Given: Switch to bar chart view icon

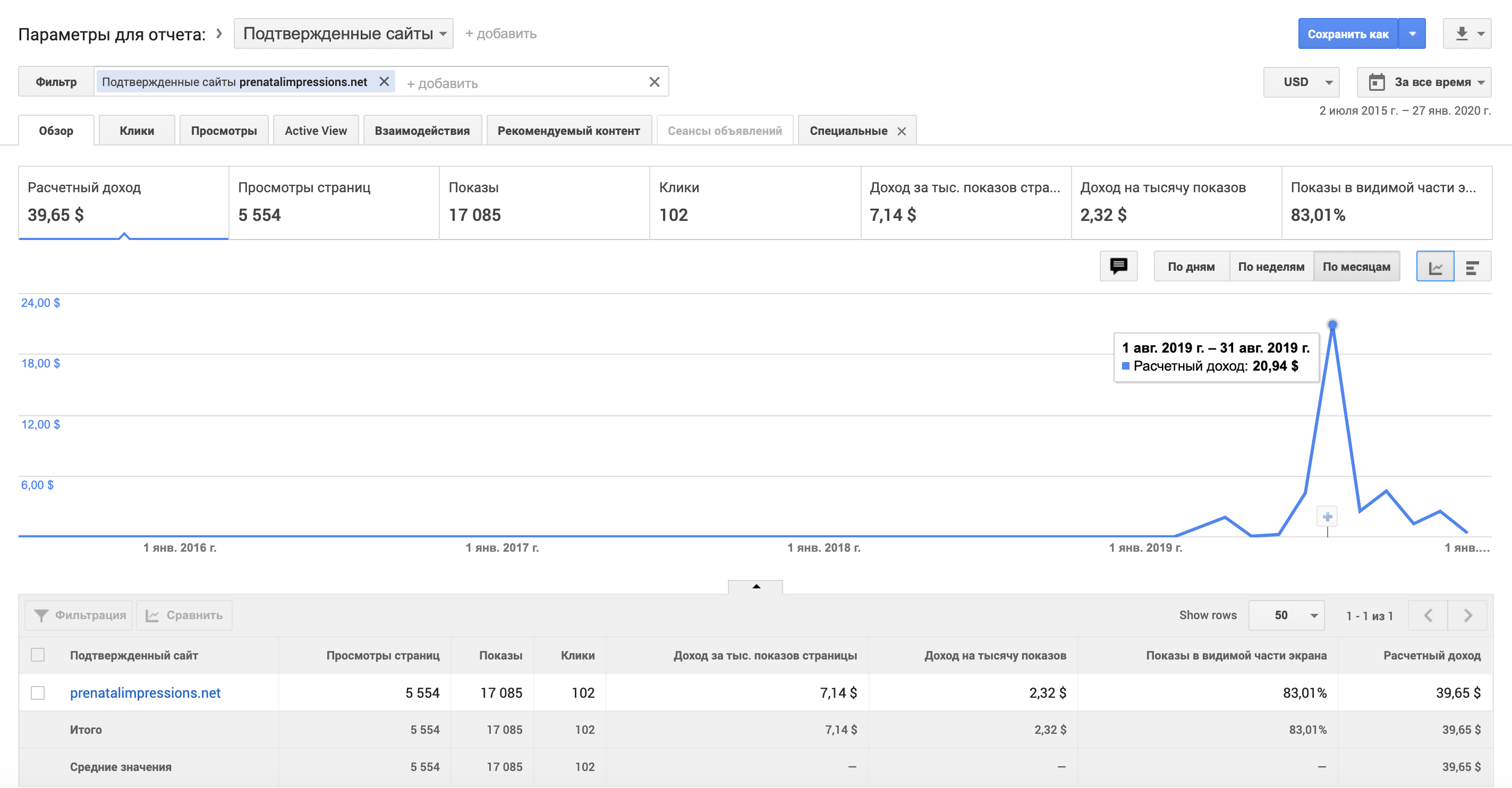Looking at the screenshot, I should coord(1472,267).
